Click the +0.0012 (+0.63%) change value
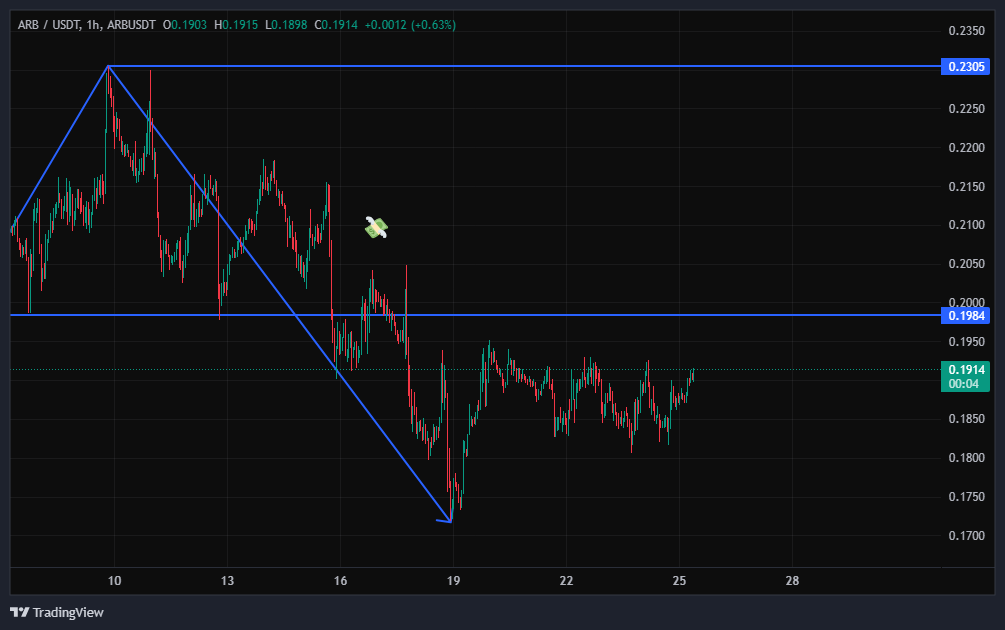 tap(411, 24)
